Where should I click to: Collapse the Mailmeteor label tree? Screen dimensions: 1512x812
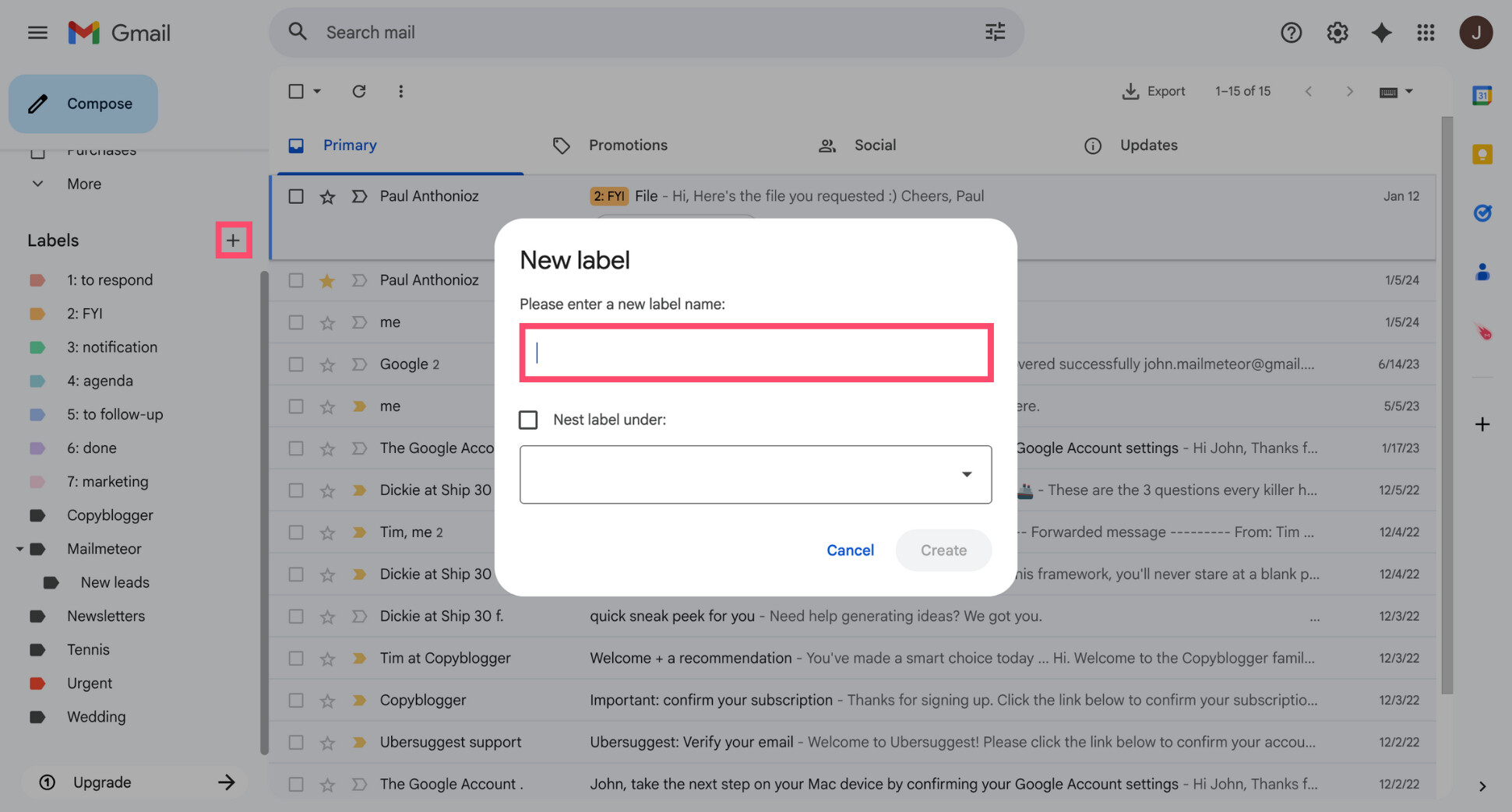tap(19, 549)
